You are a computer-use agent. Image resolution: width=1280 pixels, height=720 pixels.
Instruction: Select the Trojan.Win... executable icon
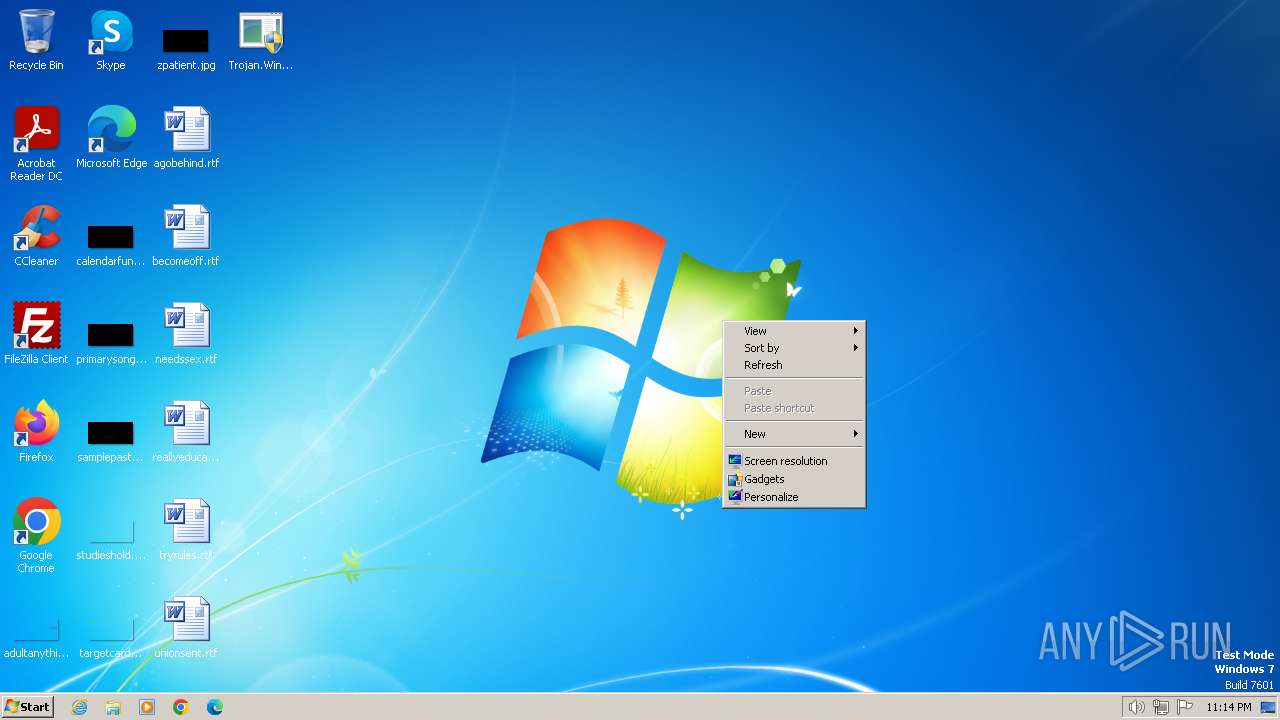pos(261,40)
